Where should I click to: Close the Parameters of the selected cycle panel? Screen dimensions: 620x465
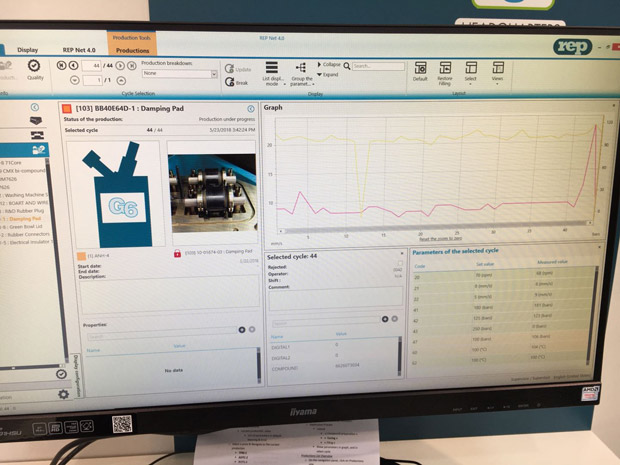click(x=599, y=247)
